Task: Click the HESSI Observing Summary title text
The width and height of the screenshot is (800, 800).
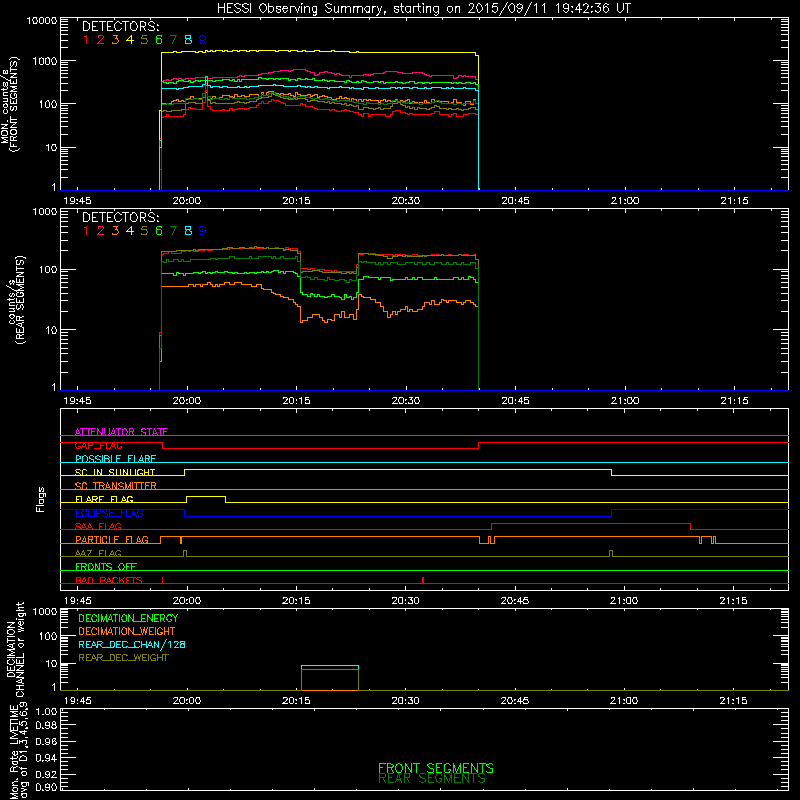Action: (x=423, y=9)
